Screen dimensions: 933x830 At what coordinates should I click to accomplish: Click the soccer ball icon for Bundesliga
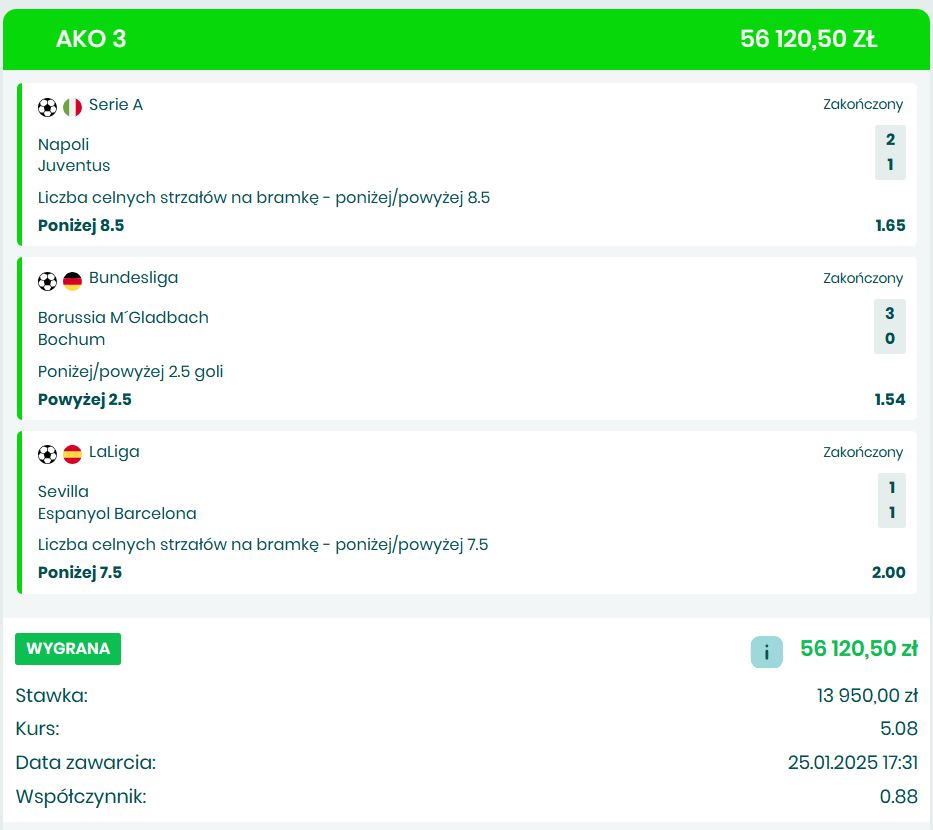pyautogui.click(x=48, y=281)
